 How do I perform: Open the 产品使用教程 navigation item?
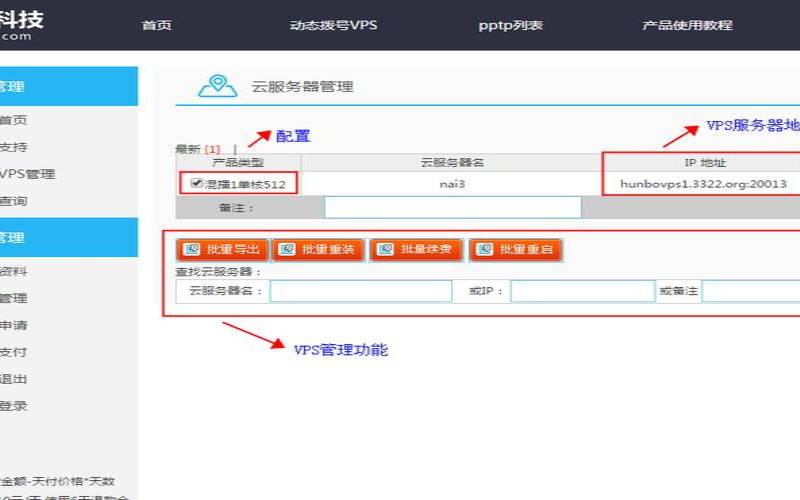(687, 25)
